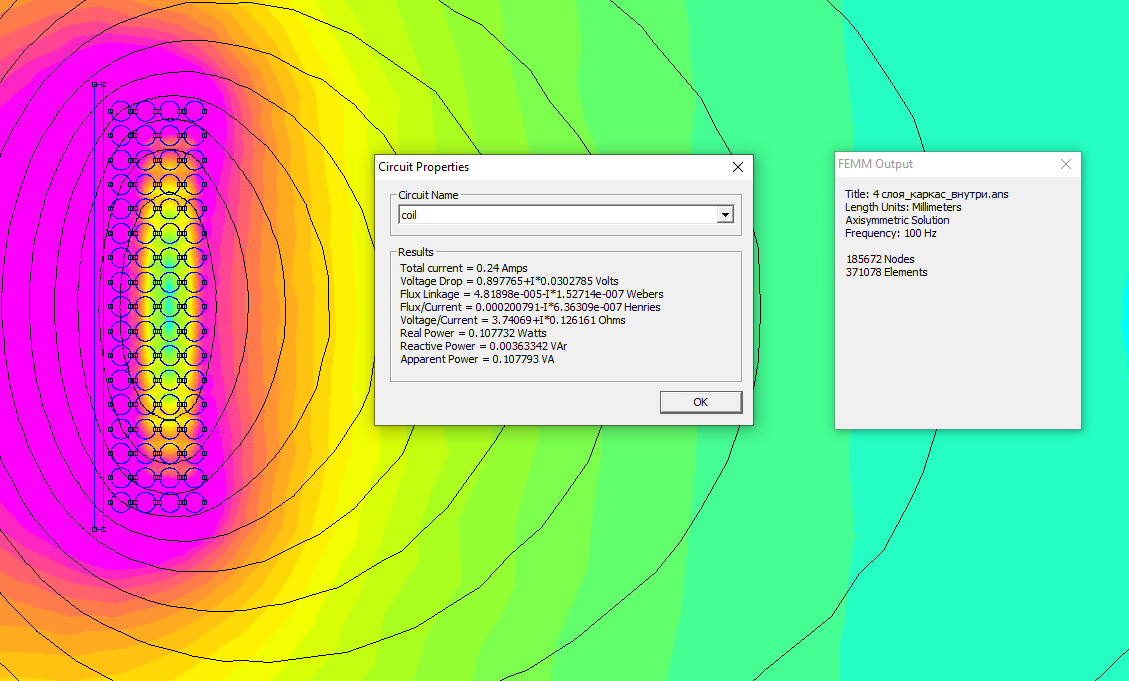Click 'Frequency: 100 Hz' in FEMM Output
Viewport: 1129px width, 681px height.
[891, 233]
